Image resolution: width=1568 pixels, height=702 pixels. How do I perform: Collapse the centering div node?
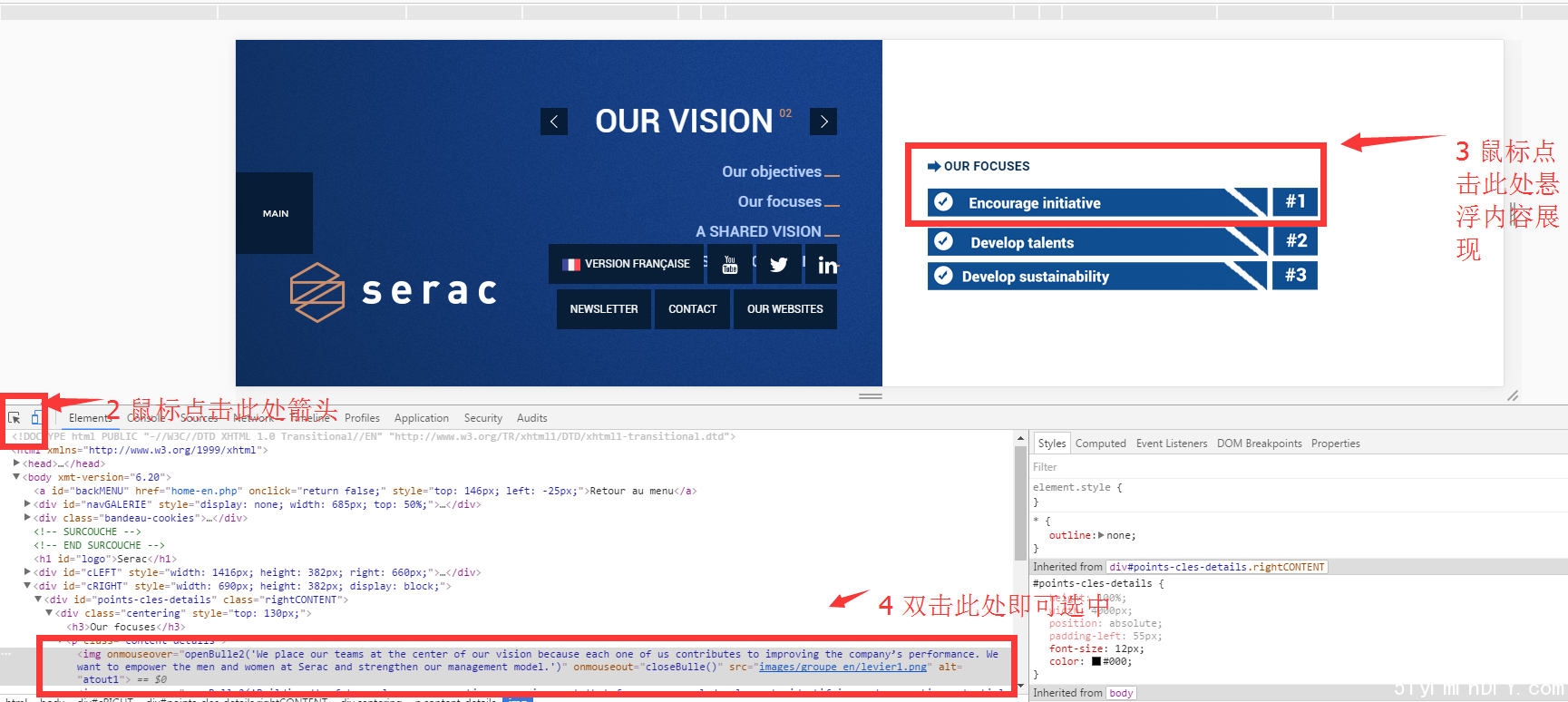click(49, 613)
